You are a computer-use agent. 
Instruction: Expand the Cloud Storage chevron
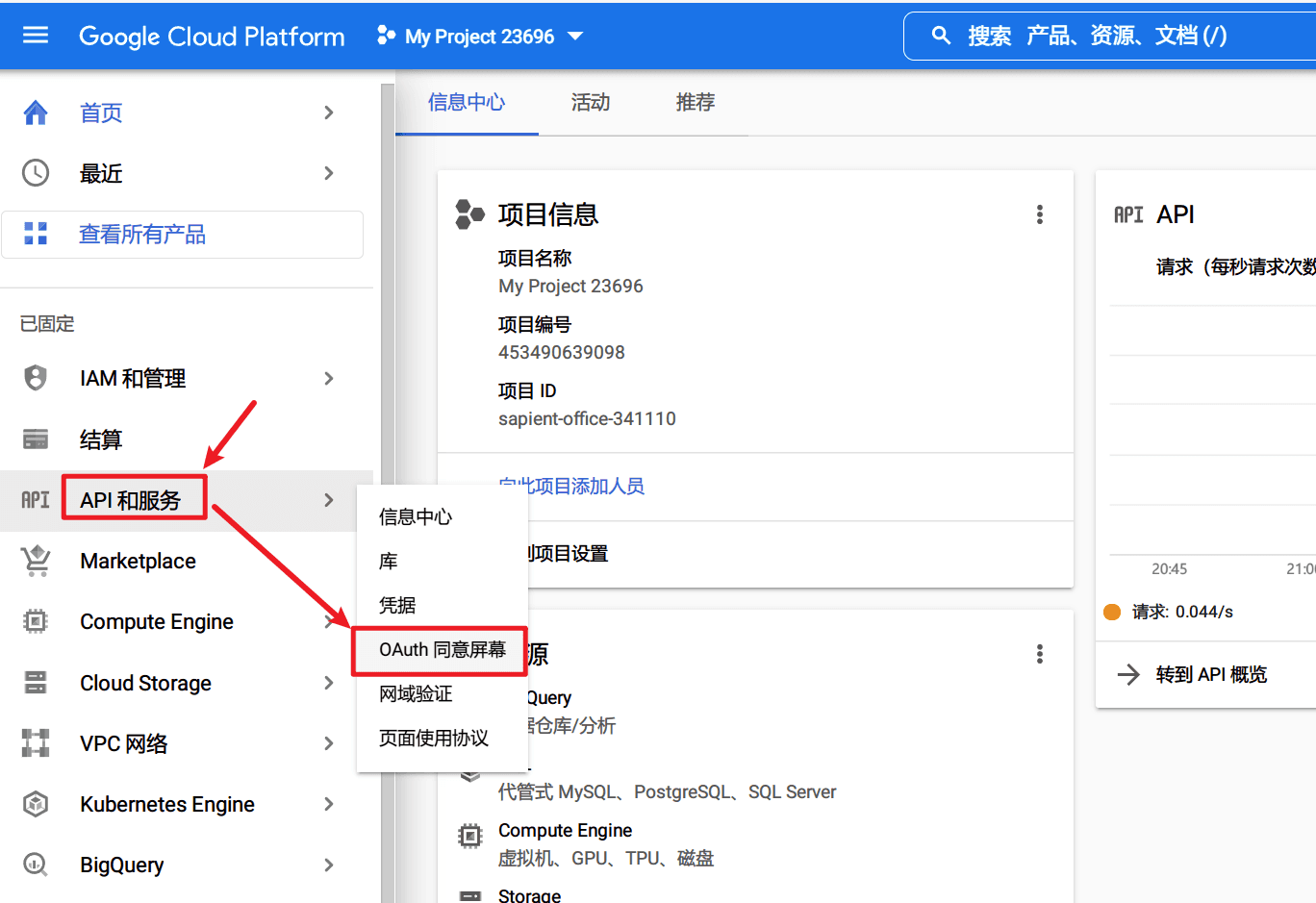329,683
